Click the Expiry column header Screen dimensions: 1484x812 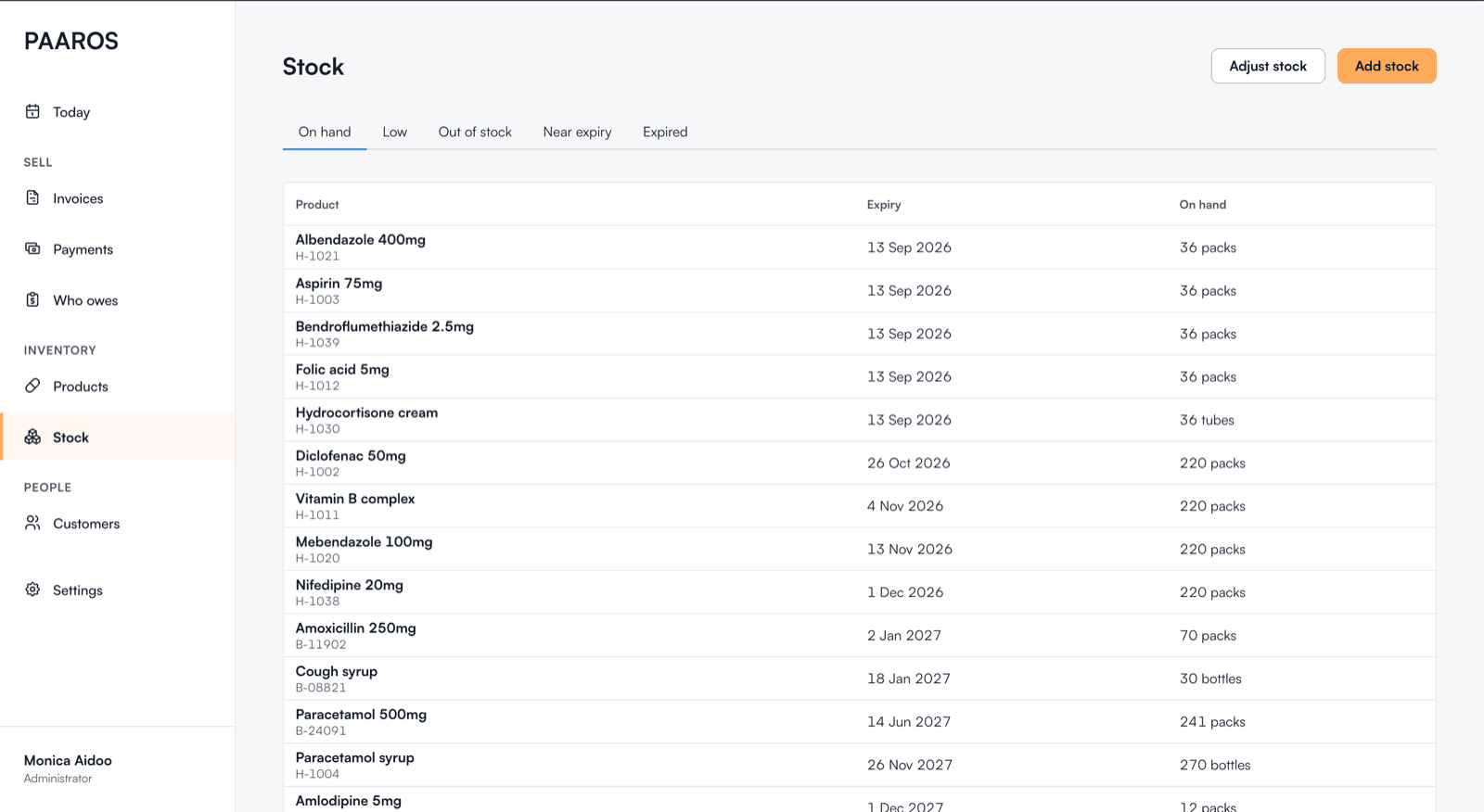(x=884, y=205)
